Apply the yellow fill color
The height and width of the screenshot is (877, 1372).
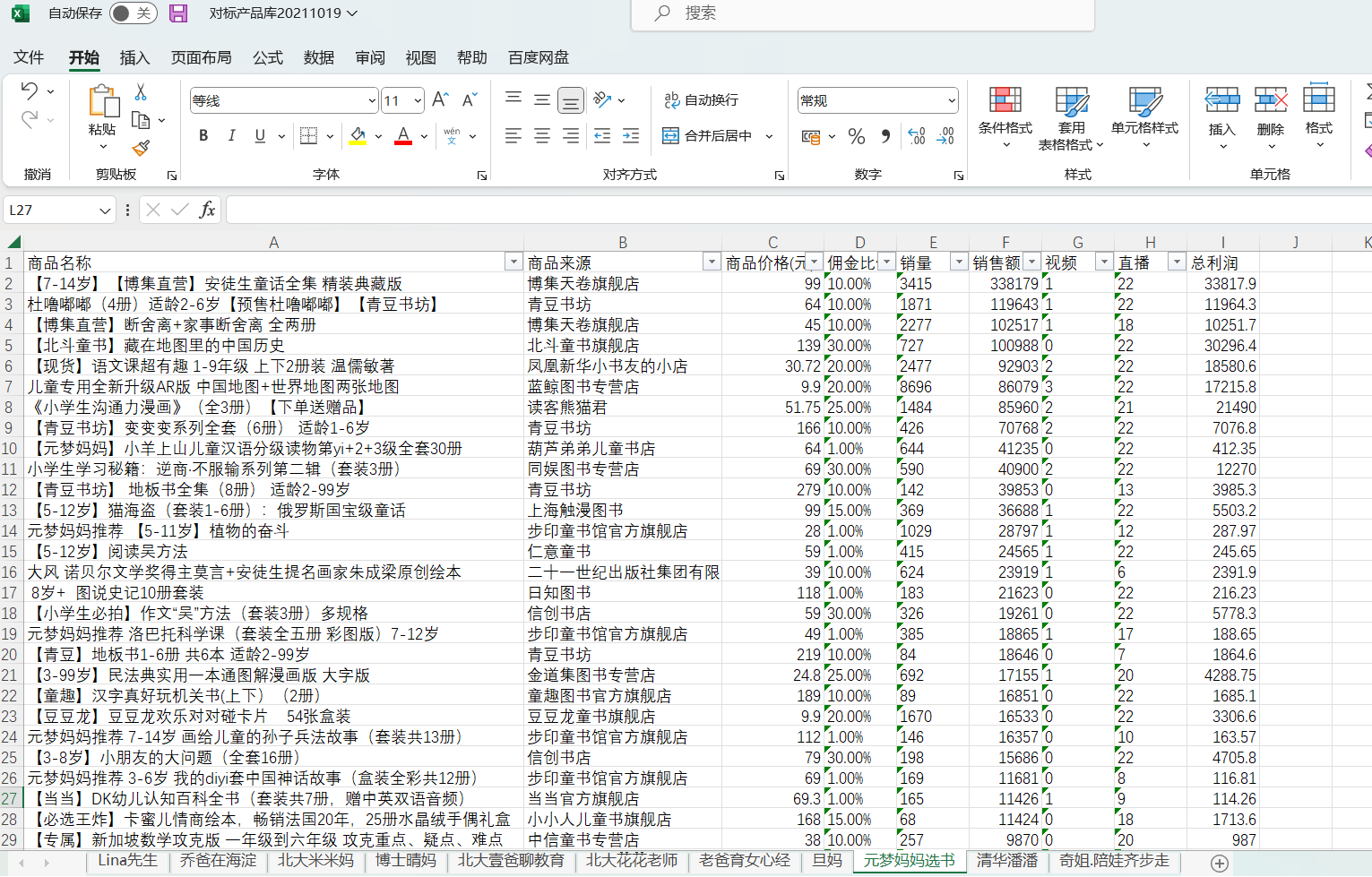point(358,135)
